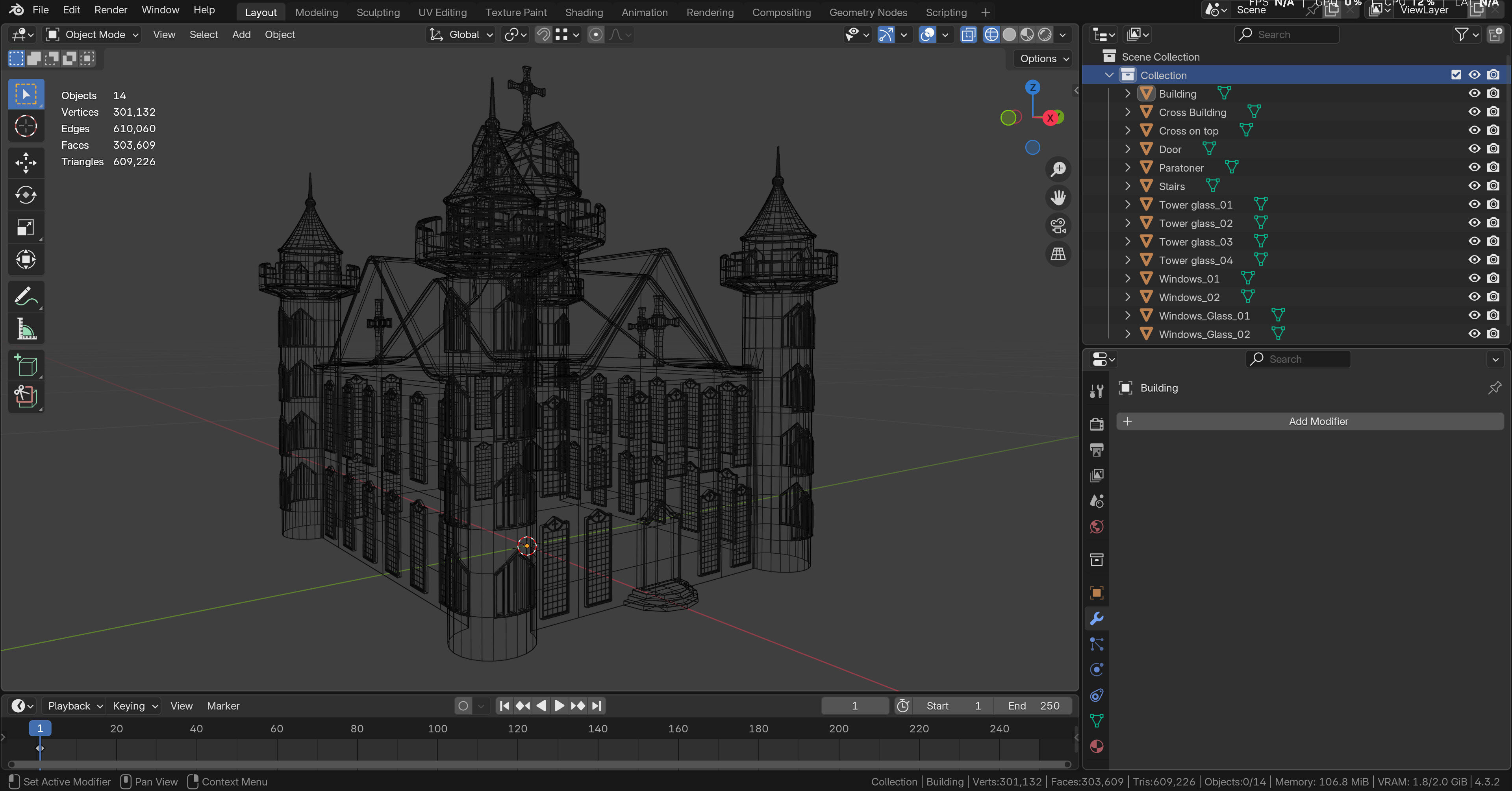Open the viewport Add menu
This screenshot has height=791, width=1512.
[x=241, y=35]
